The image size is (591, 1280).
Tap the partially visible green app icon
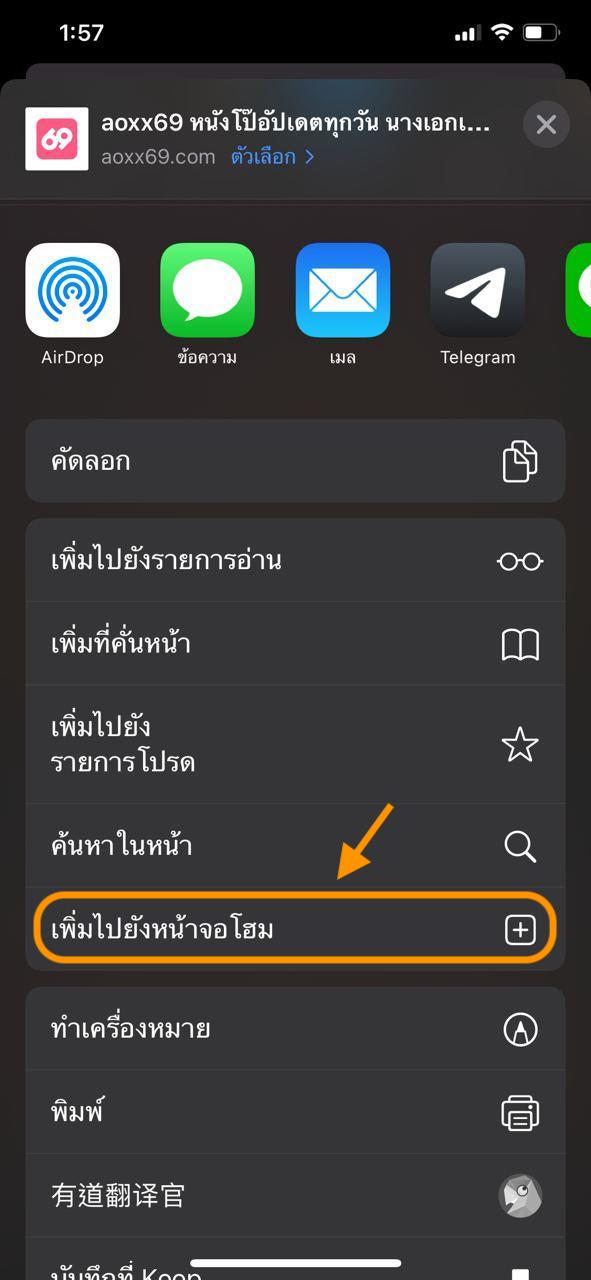pos(579,290)
